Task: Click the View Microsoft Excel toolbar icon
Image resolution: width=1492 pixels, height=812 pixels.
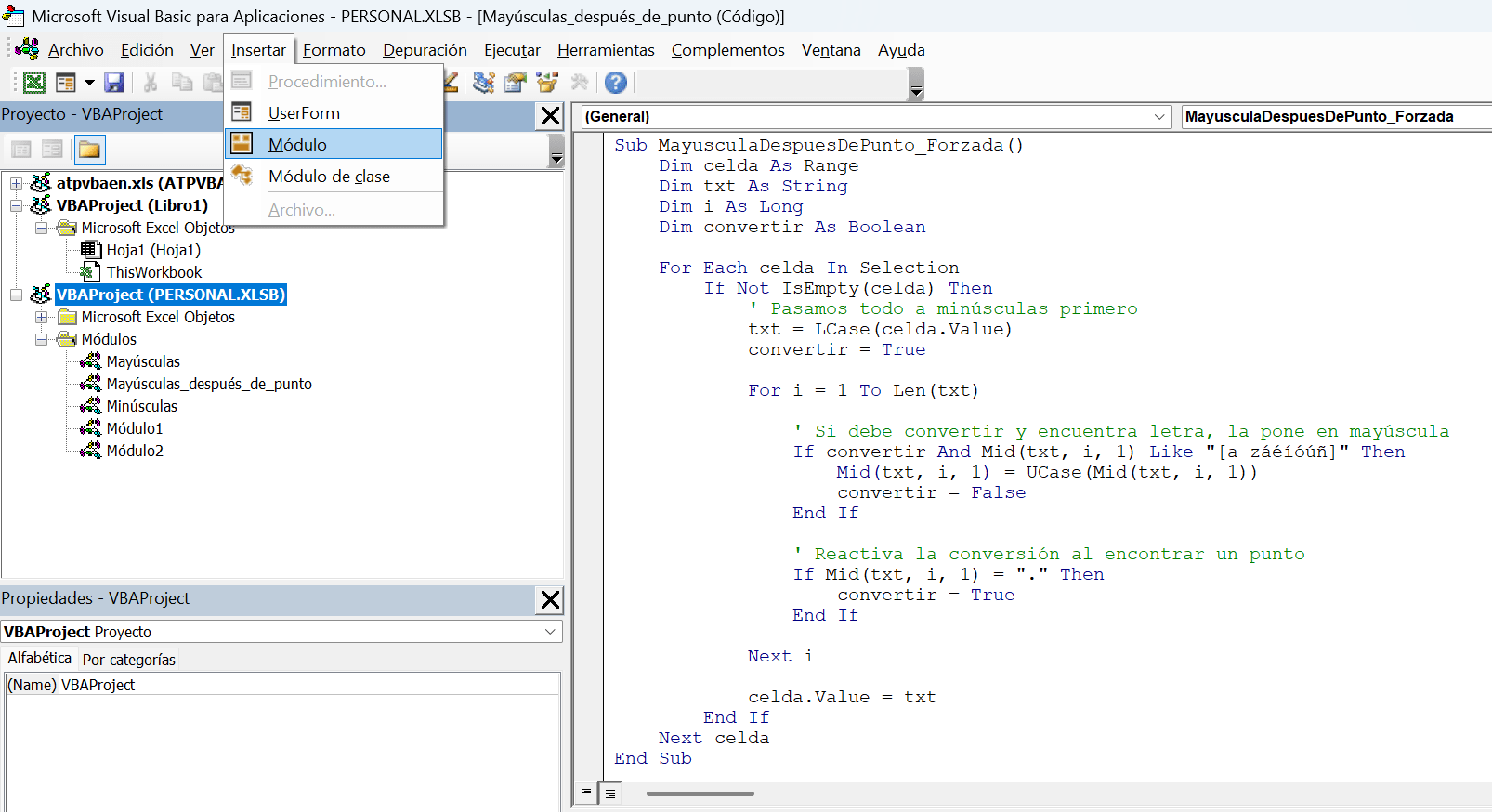Action: 34,83
